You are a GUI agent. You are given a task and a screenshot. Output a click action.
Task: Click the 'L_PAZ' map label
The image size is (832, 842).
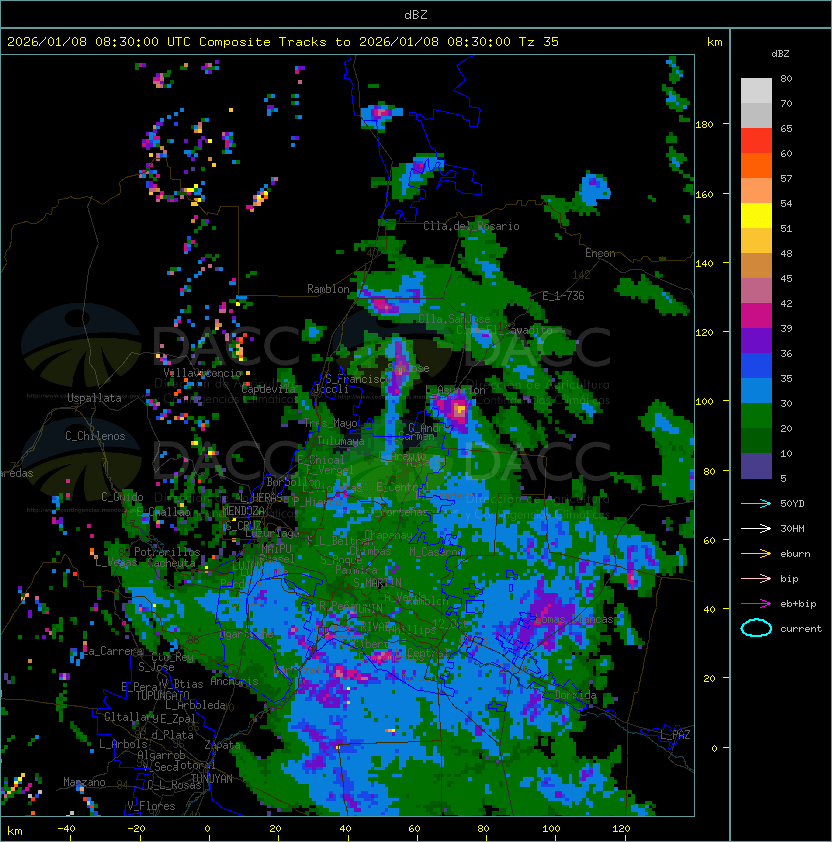675,736
